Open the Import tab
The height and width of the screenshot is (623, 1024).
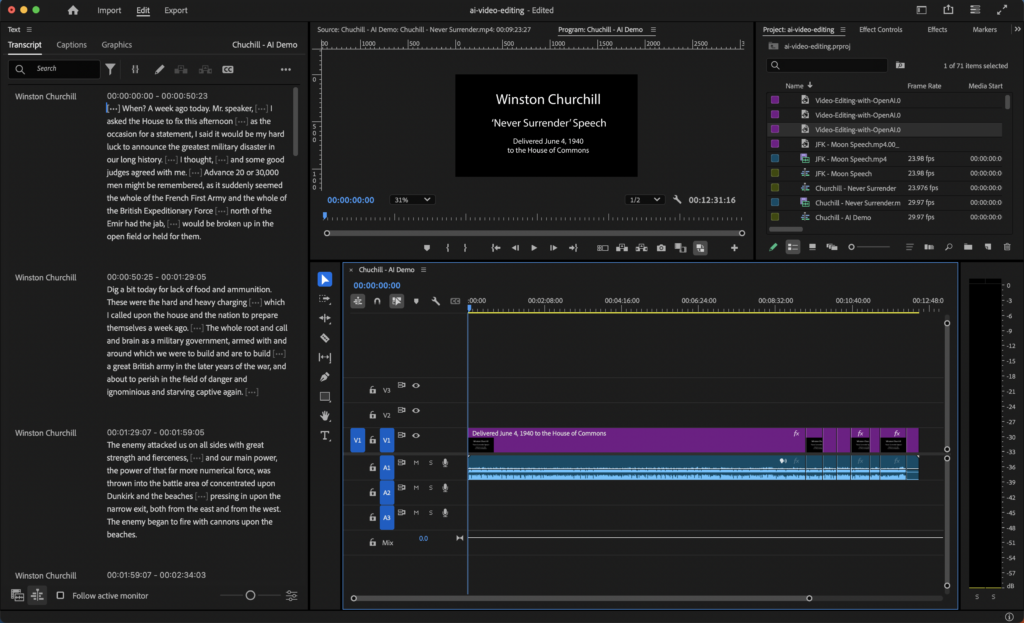pos(109,10)
